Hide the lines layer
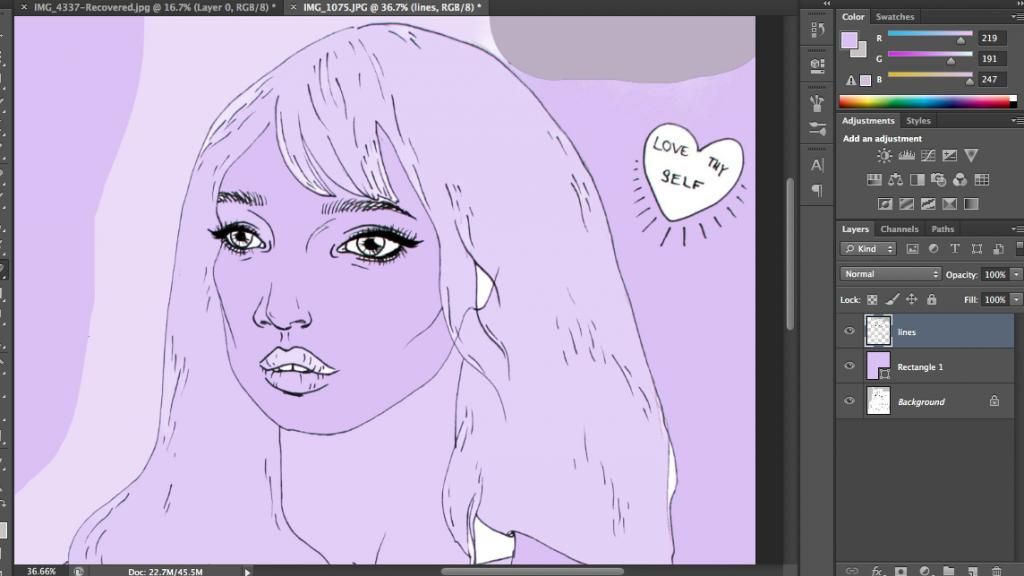This screenshot has height=576, width=1024. (x=849, y=331)
